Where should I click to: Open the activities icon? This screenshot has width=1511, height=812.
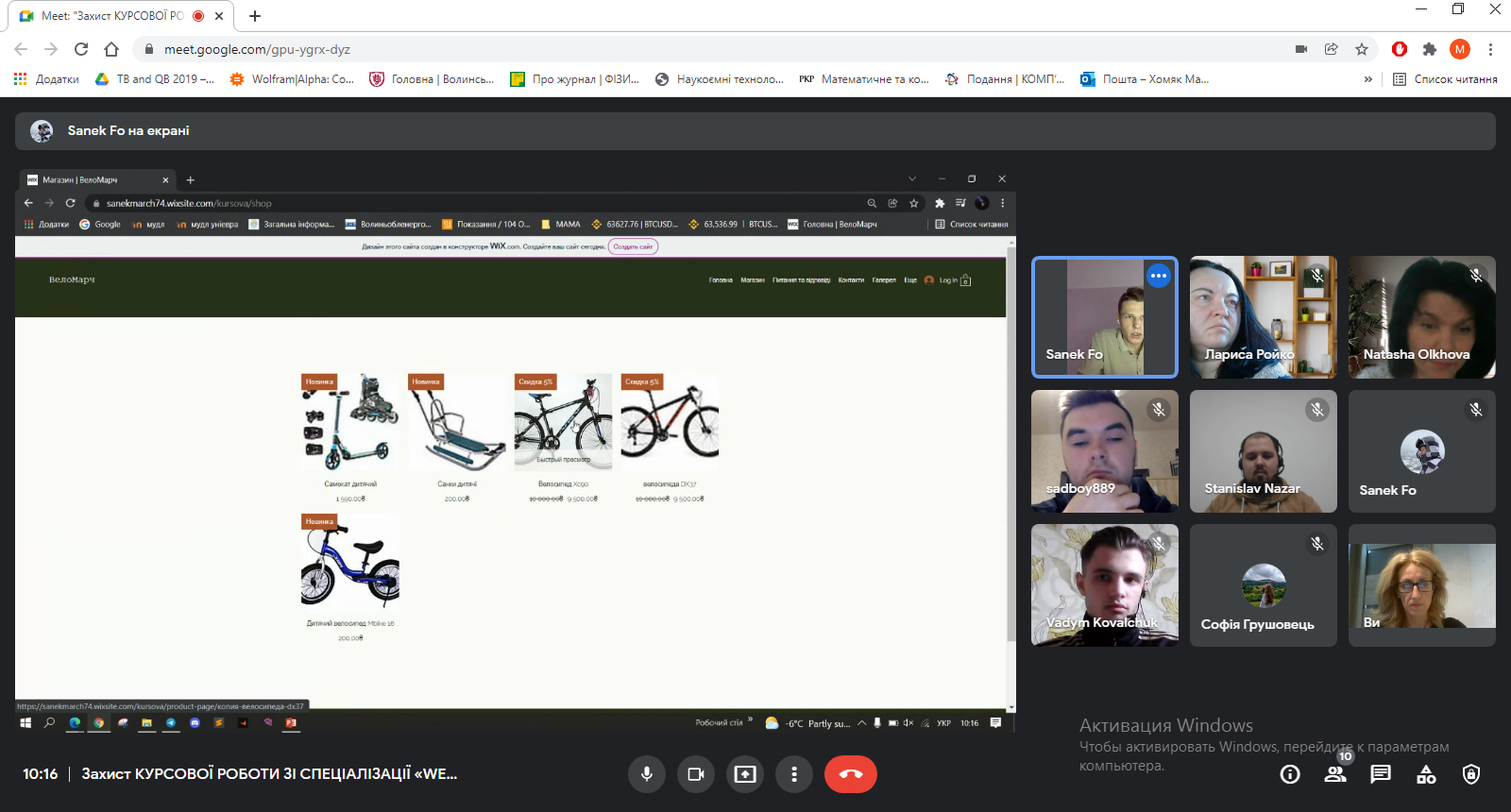pyautogui.click(x=1426, y=774)
